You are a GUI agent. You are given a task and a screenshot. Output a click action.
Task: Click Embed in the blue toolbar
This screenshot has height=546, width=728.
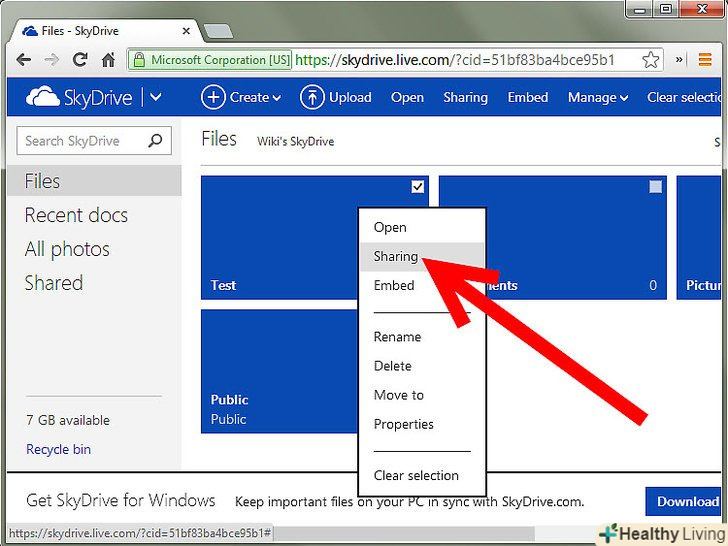[527, 97]
